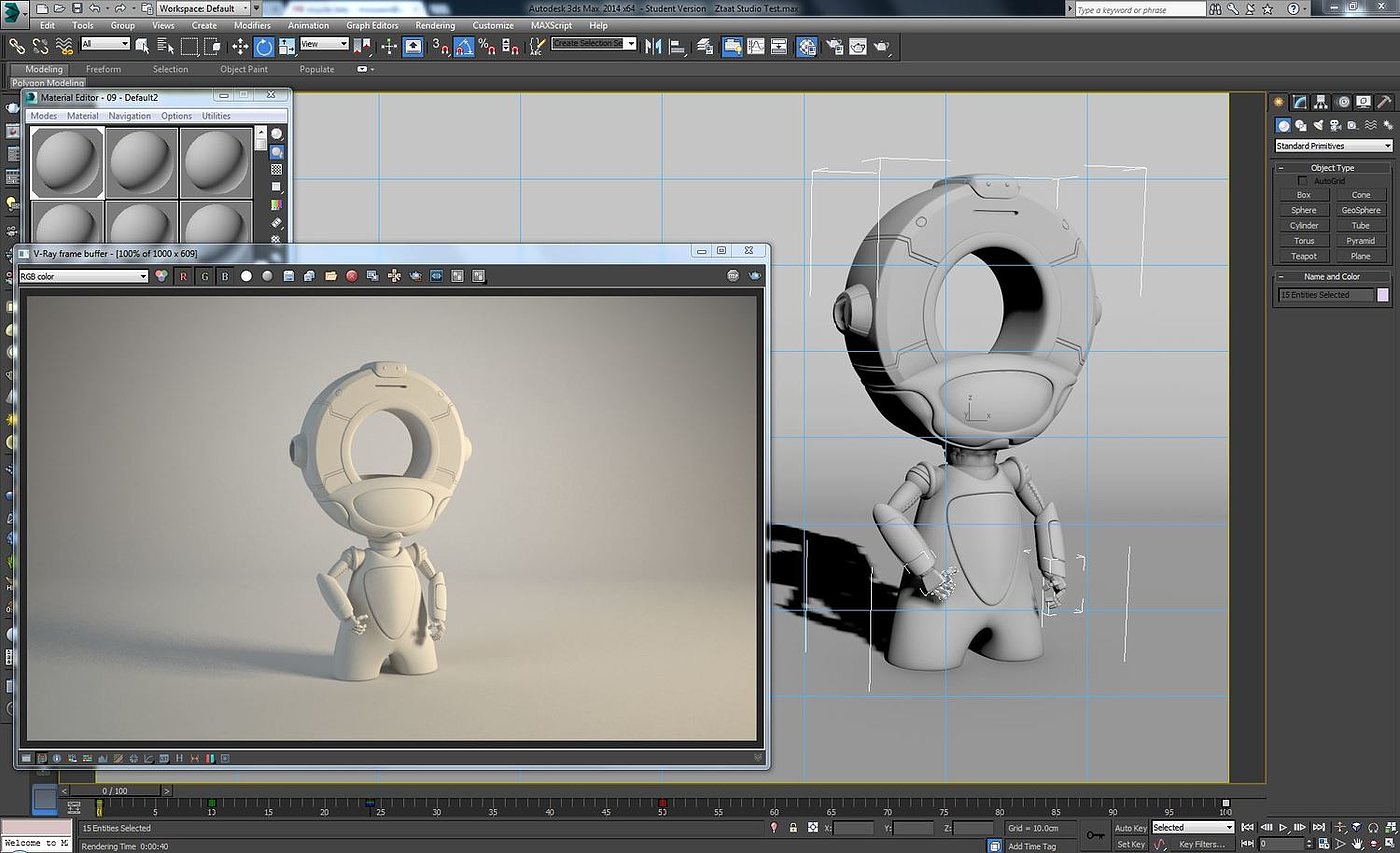This screenshot has width=1400, height=853.
Task: Toggle Angle Snap in the toolbar
Action: tap(464, 46)
